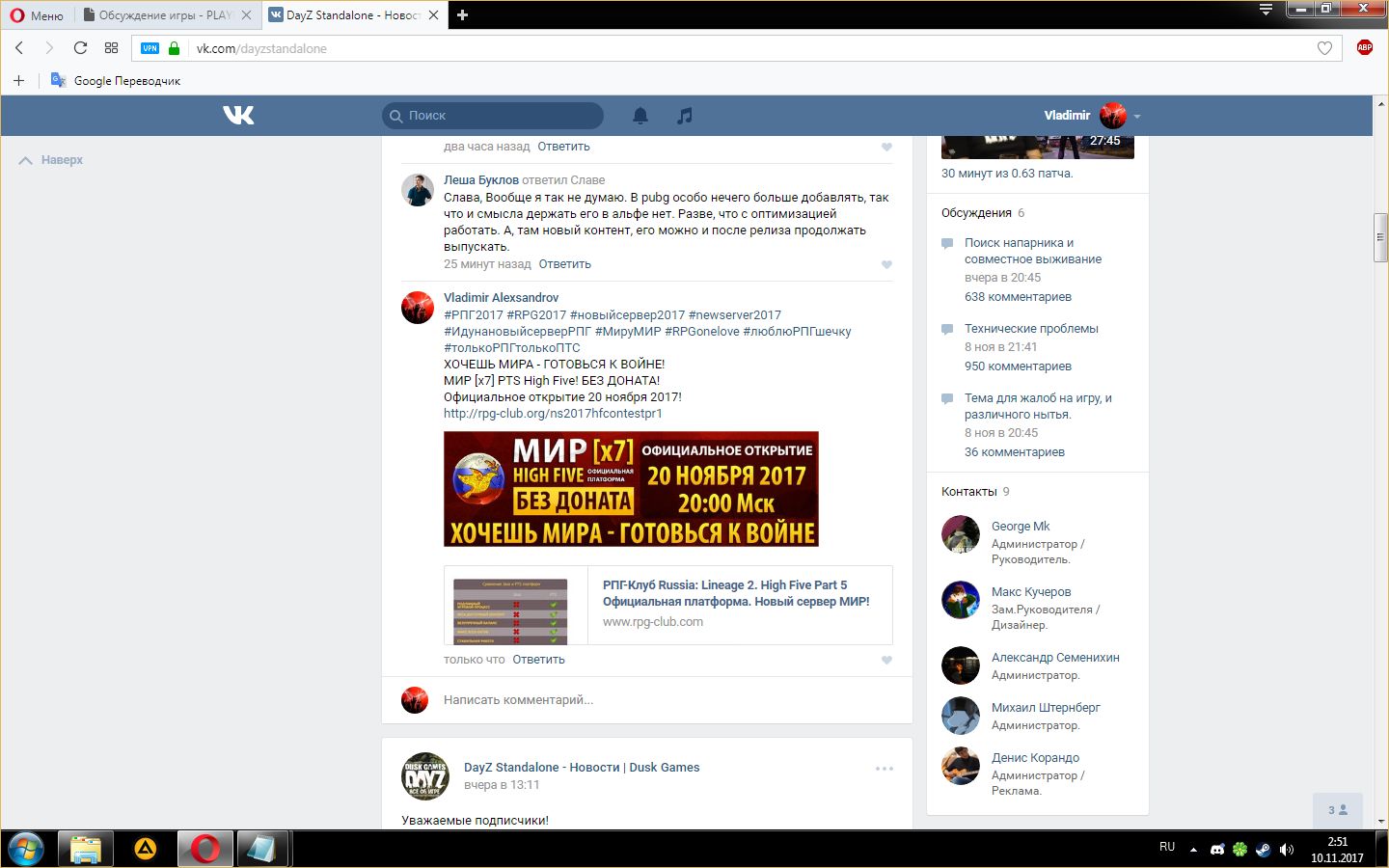This screenshot has width=1389, height=868.
Task: Open a new browser tab
Action: pos(462,15)
